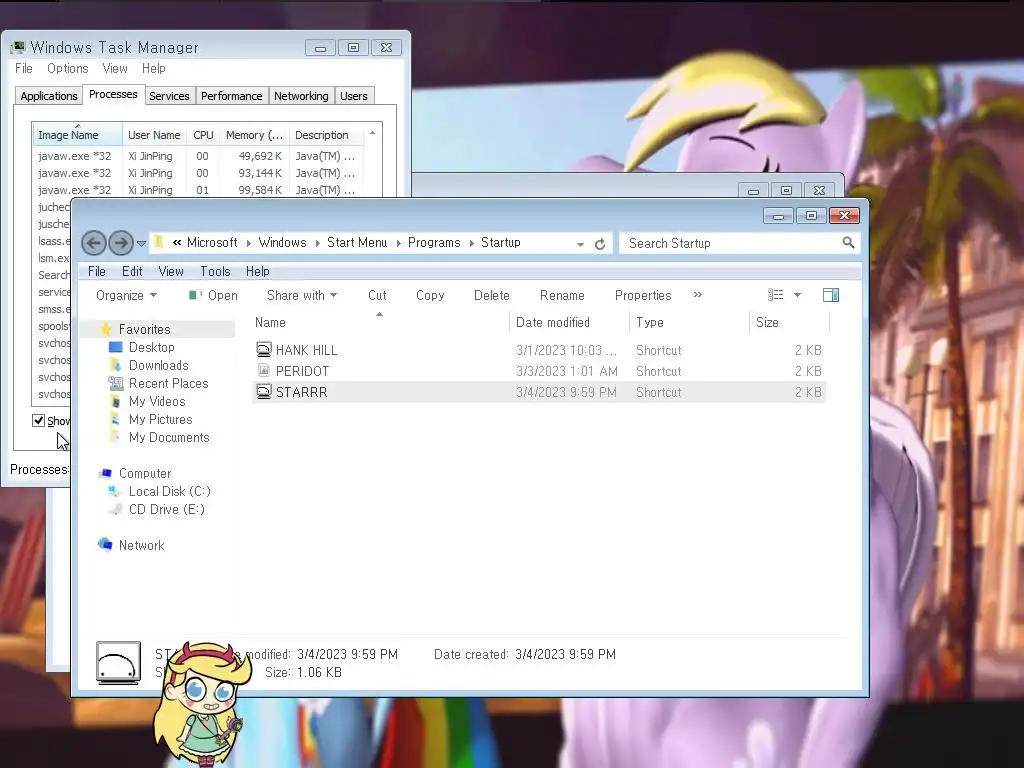This screenshot has height=768, width=1024.
Task: Click the STARRR thumbnail in details pane
Action: coord(118,663)
